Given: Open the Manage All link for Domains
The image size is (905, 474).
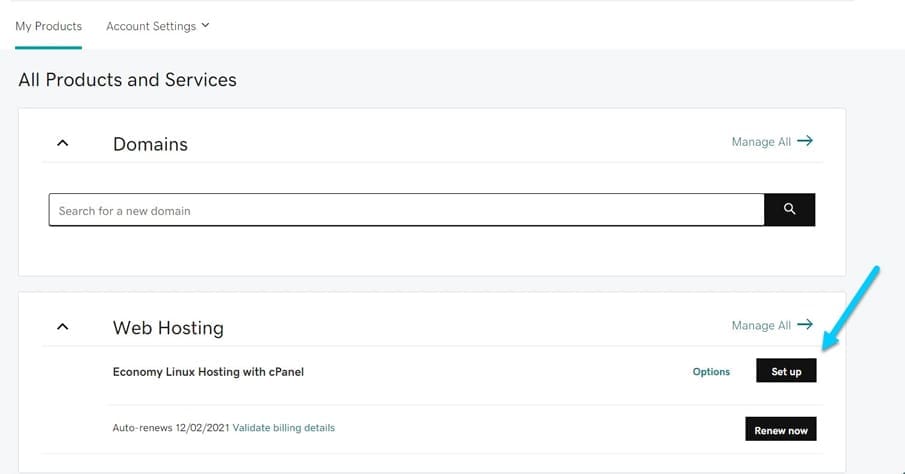Looking at the screenshot, I should pos(761,142).
